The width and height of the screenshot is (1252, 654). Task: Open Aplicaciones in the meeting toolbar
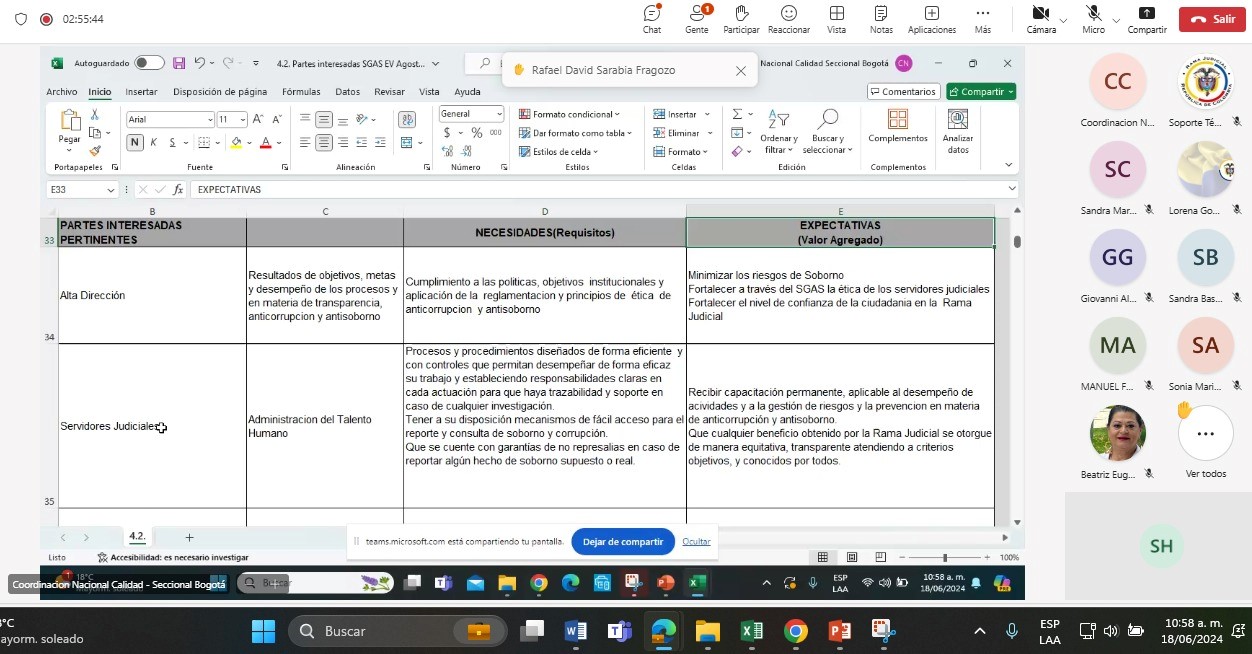pyautogui.click(x=931, y=19)
